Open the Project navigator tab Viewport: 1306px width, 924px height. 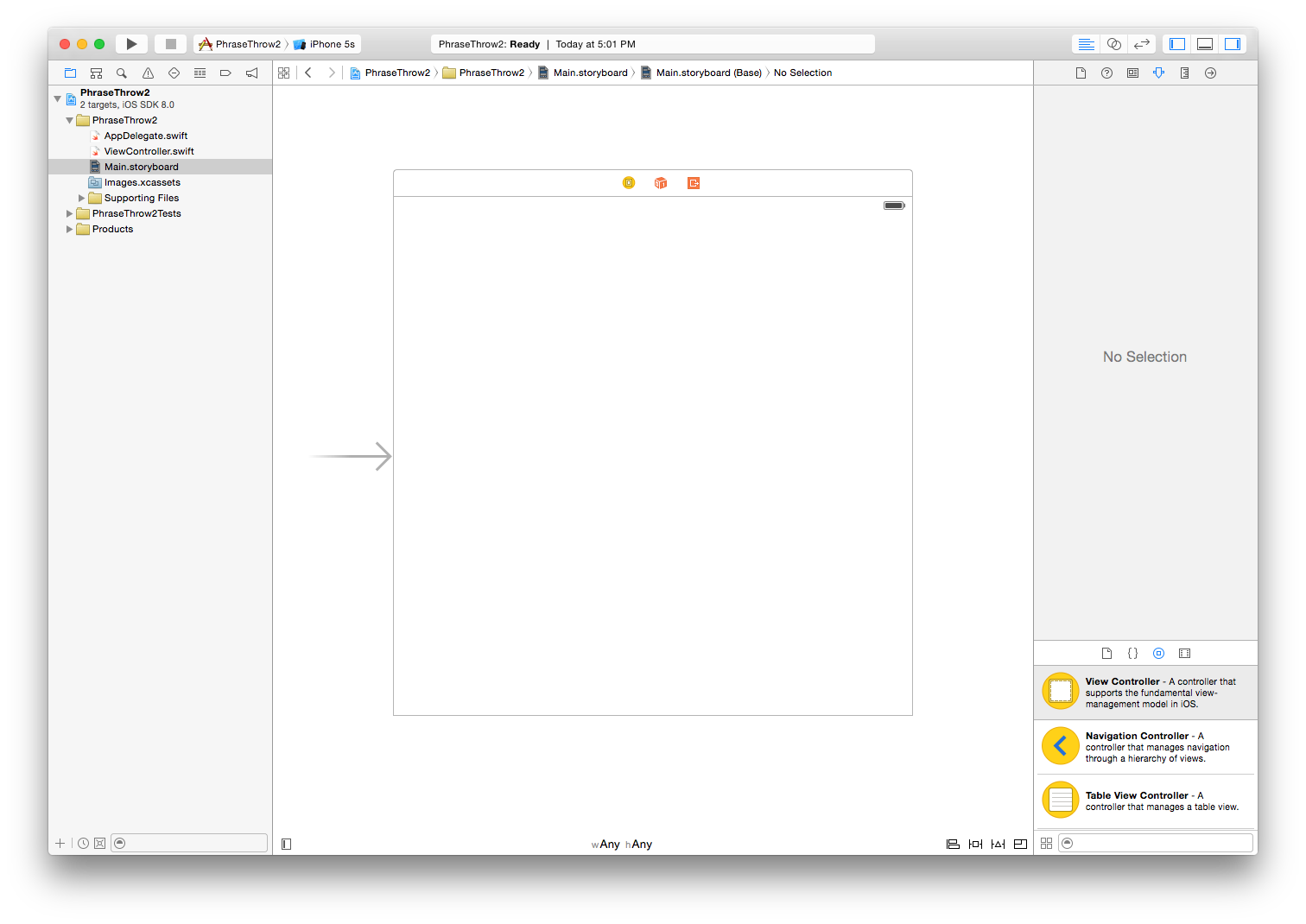pos(71,73)
